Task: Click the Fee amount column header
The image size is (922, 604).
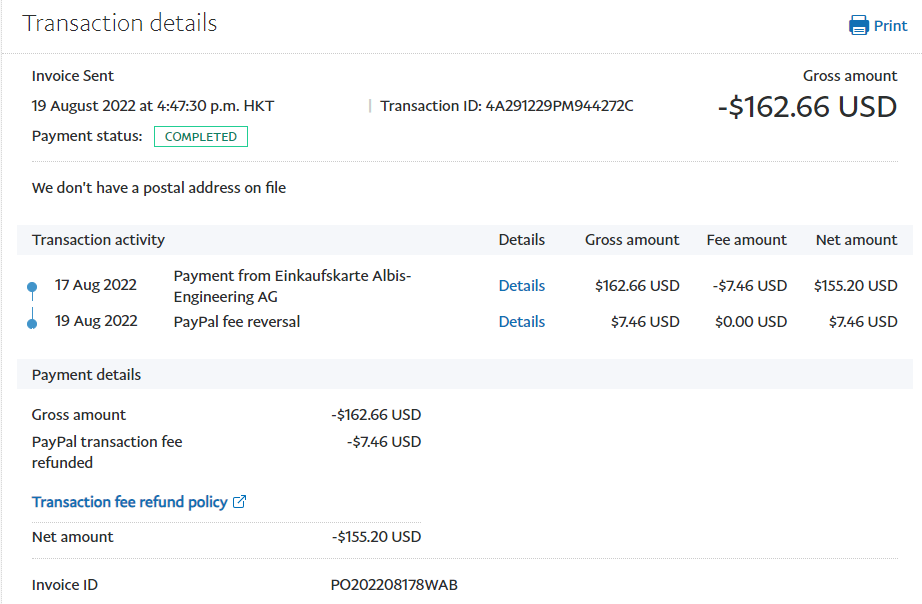Action: tap(746, 240)
